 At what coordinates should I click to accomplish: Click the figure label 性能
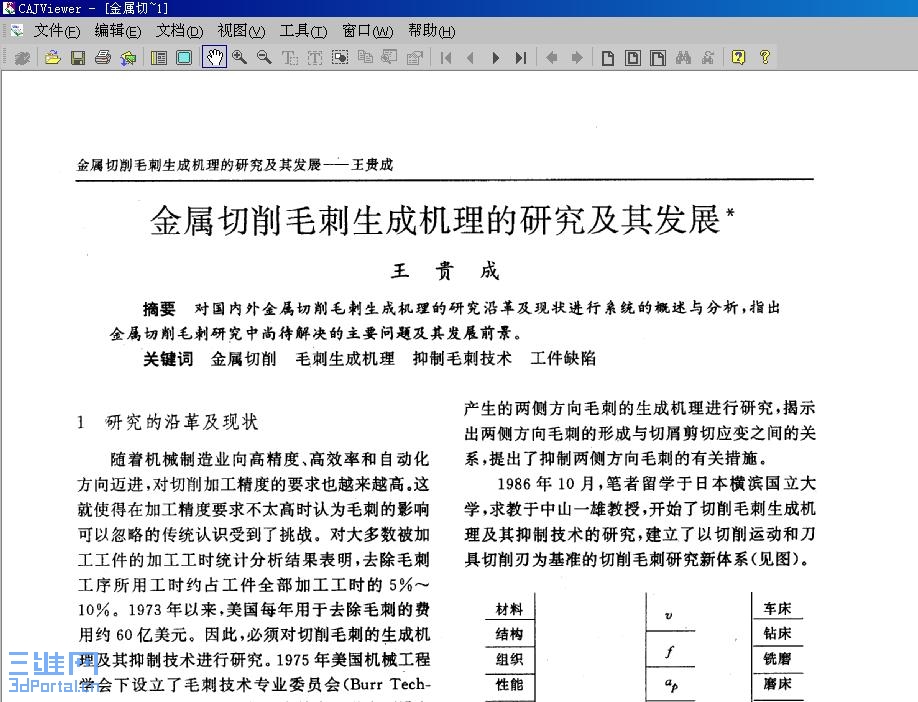(x=509, y=684)
